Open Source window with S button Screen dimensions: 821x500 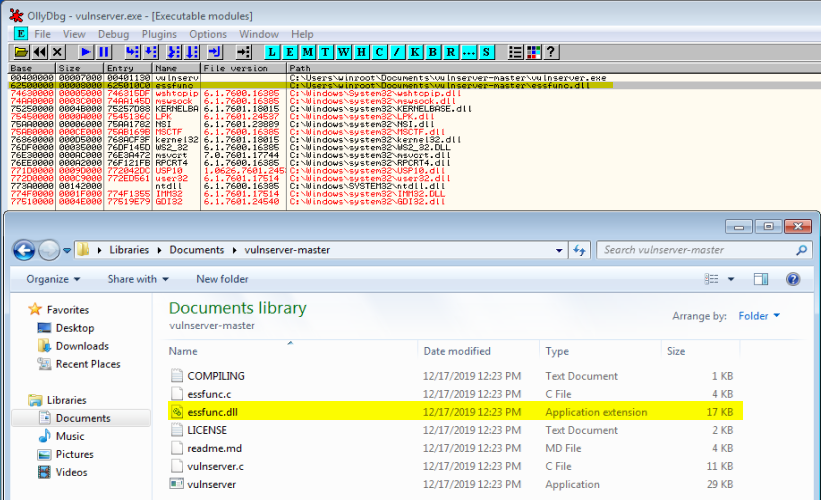tap(486, 52)
